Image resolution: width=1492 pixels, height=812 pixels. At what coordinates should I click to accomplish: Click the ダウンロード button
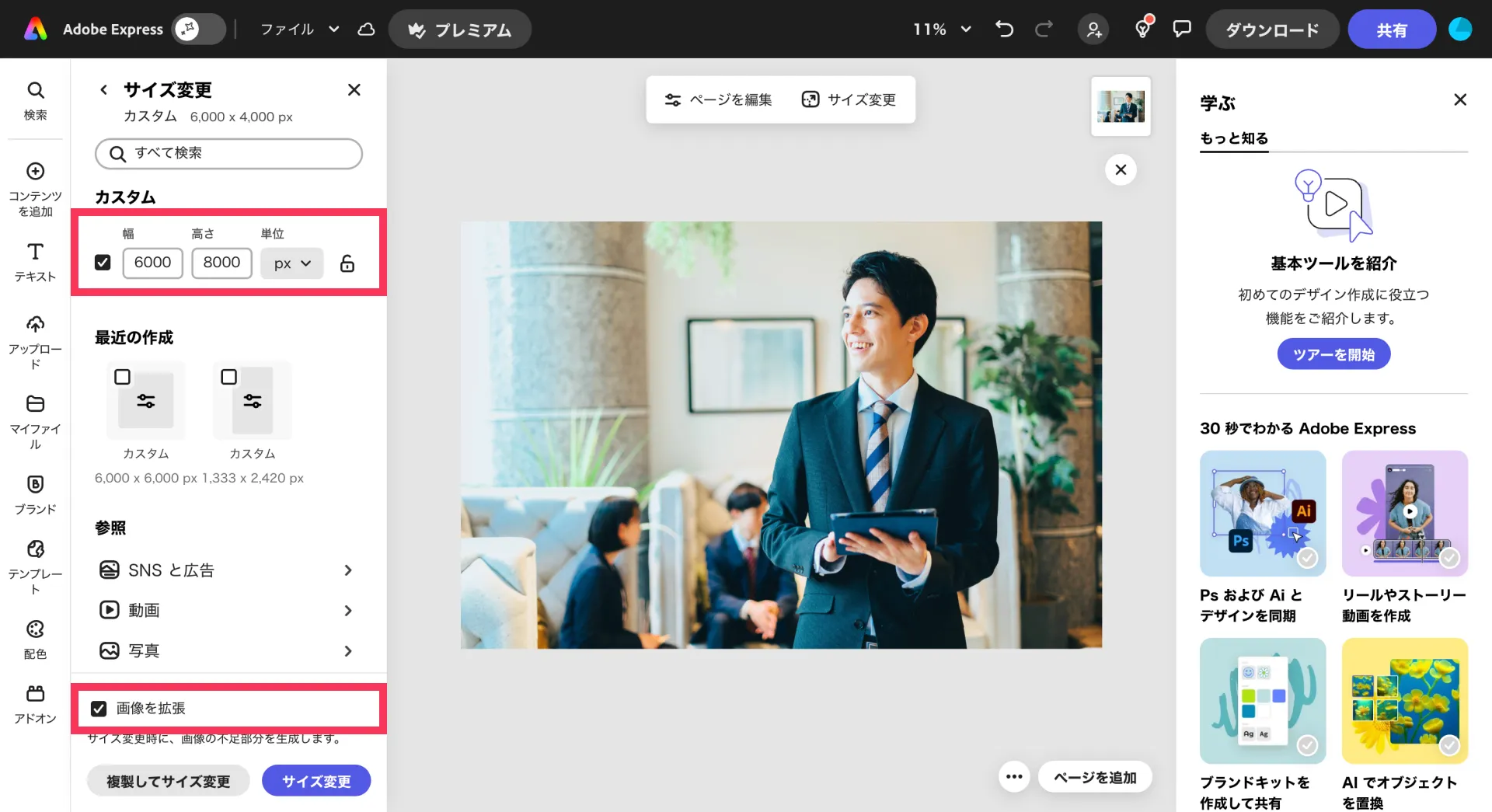1271,30
